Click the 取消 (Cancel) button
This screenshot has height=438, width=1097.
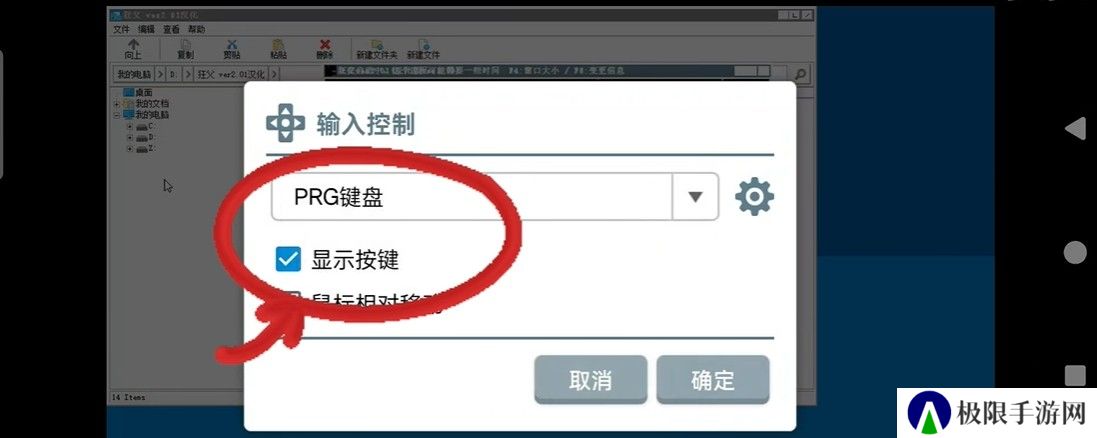(x=590, y=380)
